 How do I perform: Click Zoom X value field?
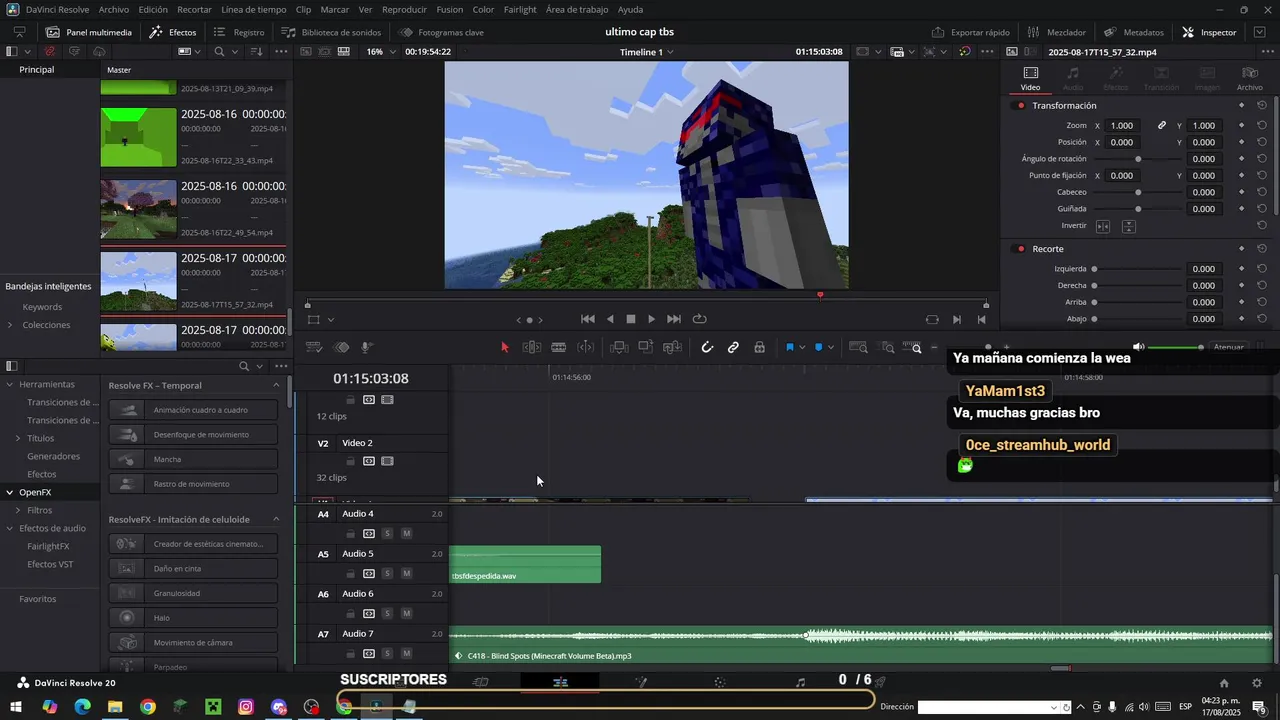(x=1122, y=126)
